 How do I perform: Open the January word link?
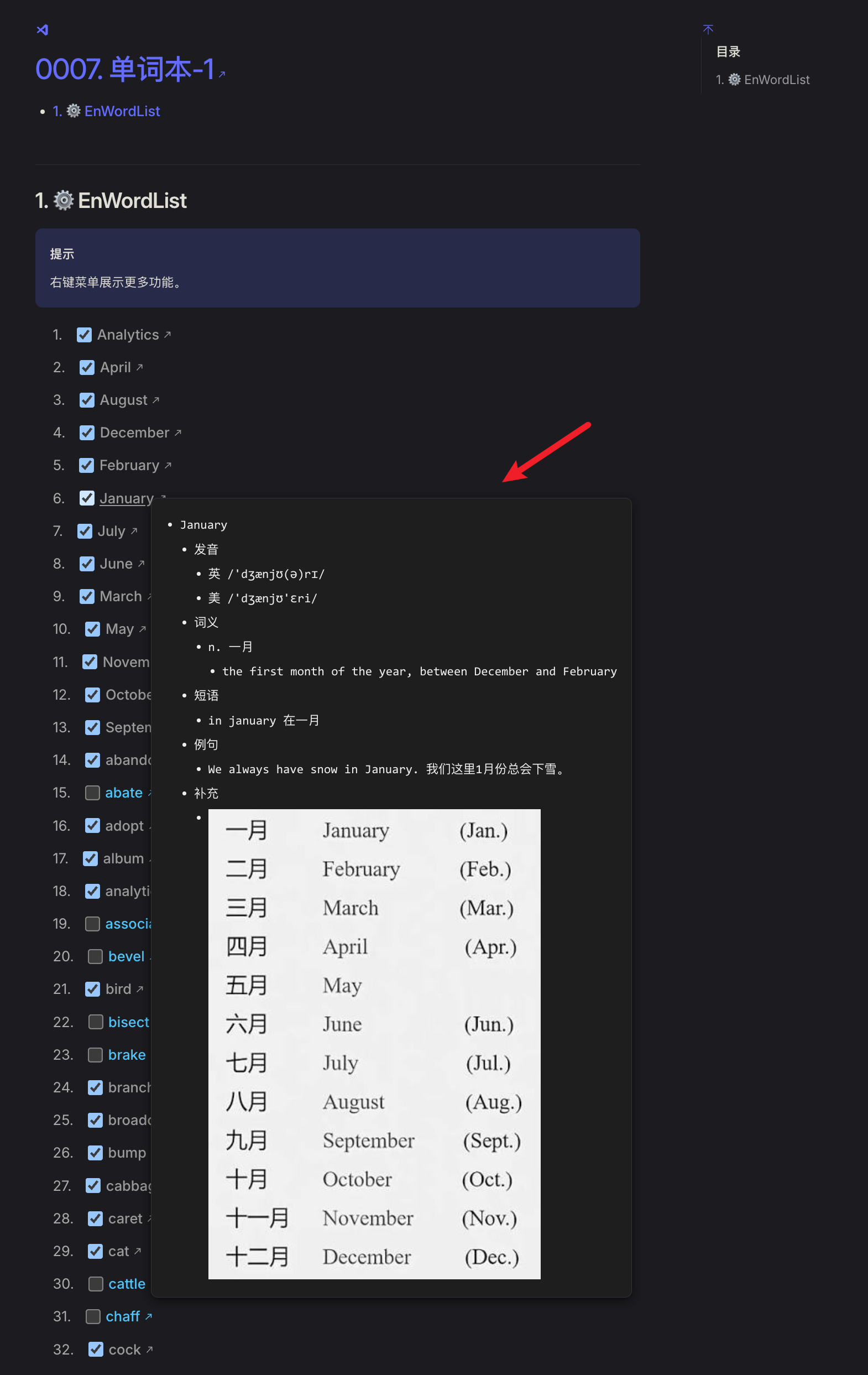coord(126,498)
